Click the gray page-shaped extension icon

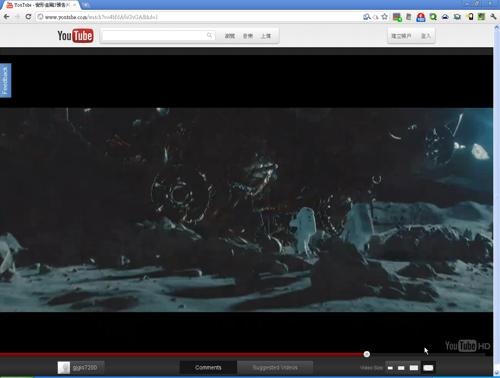click(x=409, y=17)
